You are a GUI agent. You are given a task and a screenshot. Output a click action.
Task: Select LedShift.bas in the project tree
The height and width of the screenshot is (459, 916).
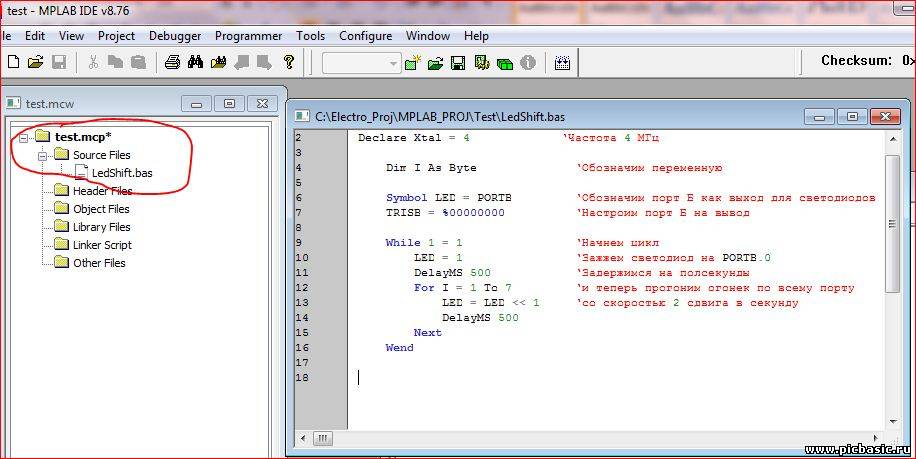pos(122,173)
